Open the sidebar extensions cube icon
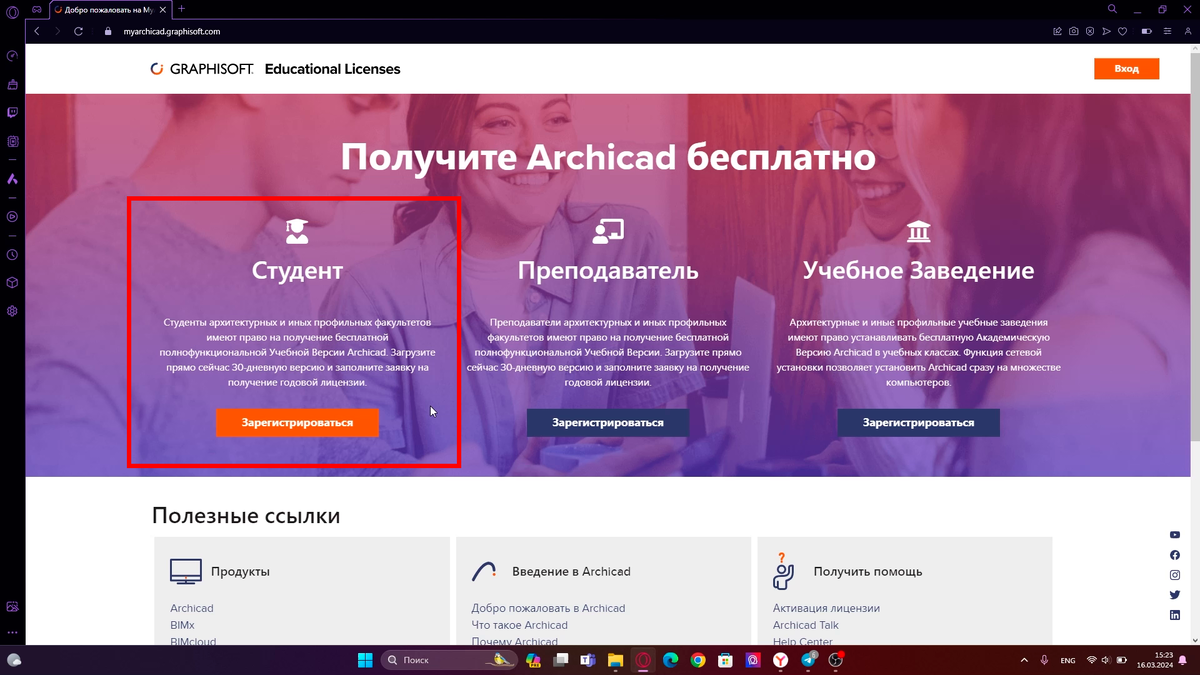 pos(12,283)
